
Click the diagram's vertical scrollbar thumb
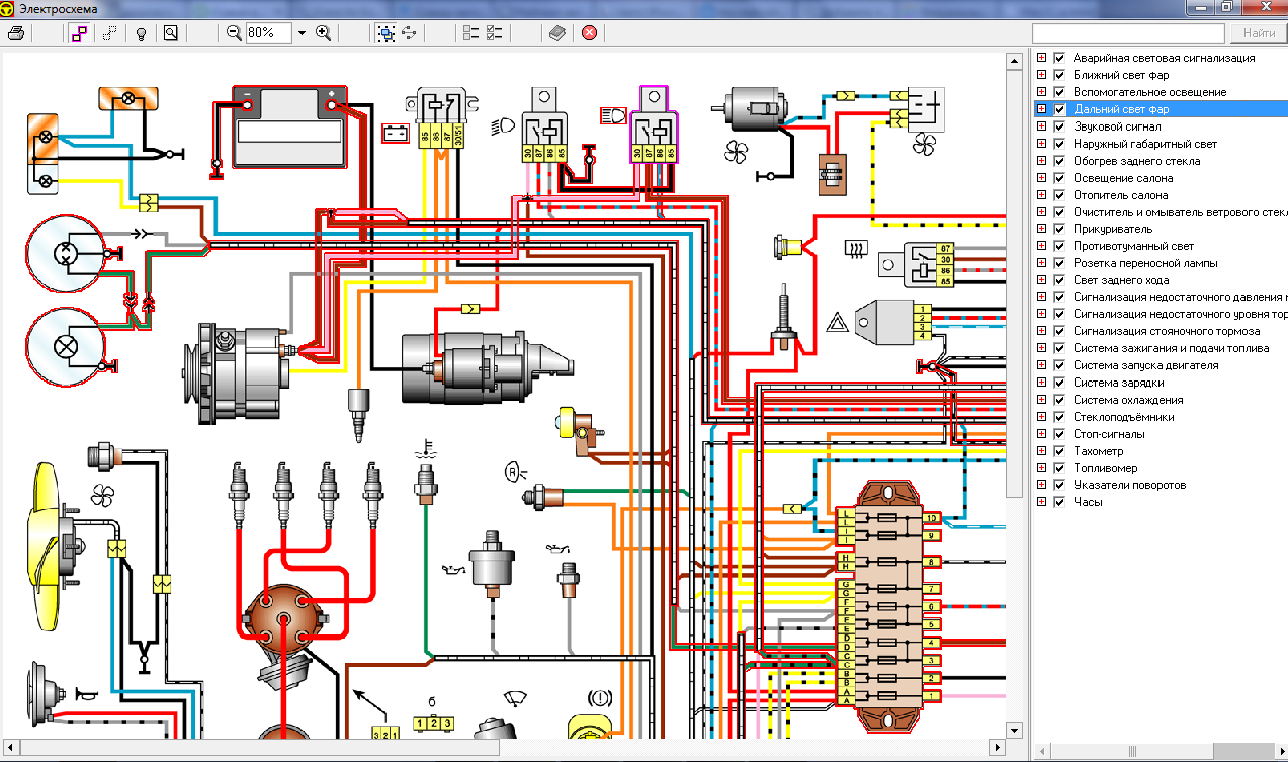pyautogui.click(x=1014, y=282)
